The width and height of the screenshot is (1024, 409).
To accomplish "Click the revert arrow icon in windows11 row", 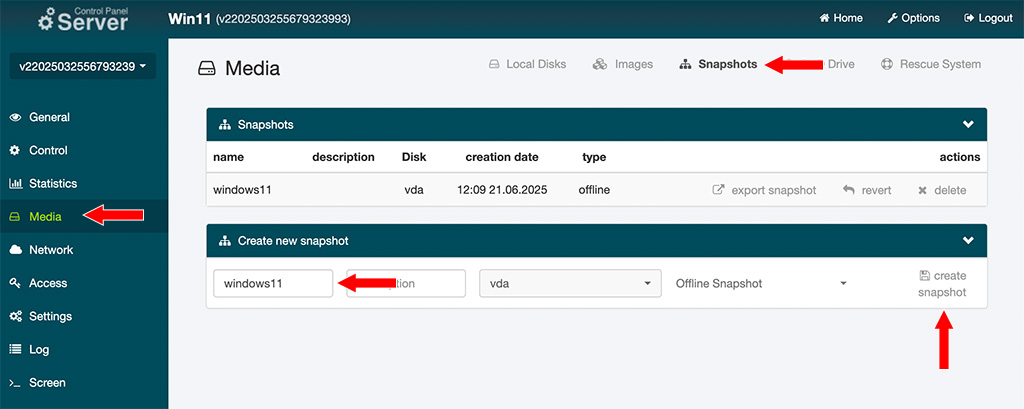I will pos(849,190).
